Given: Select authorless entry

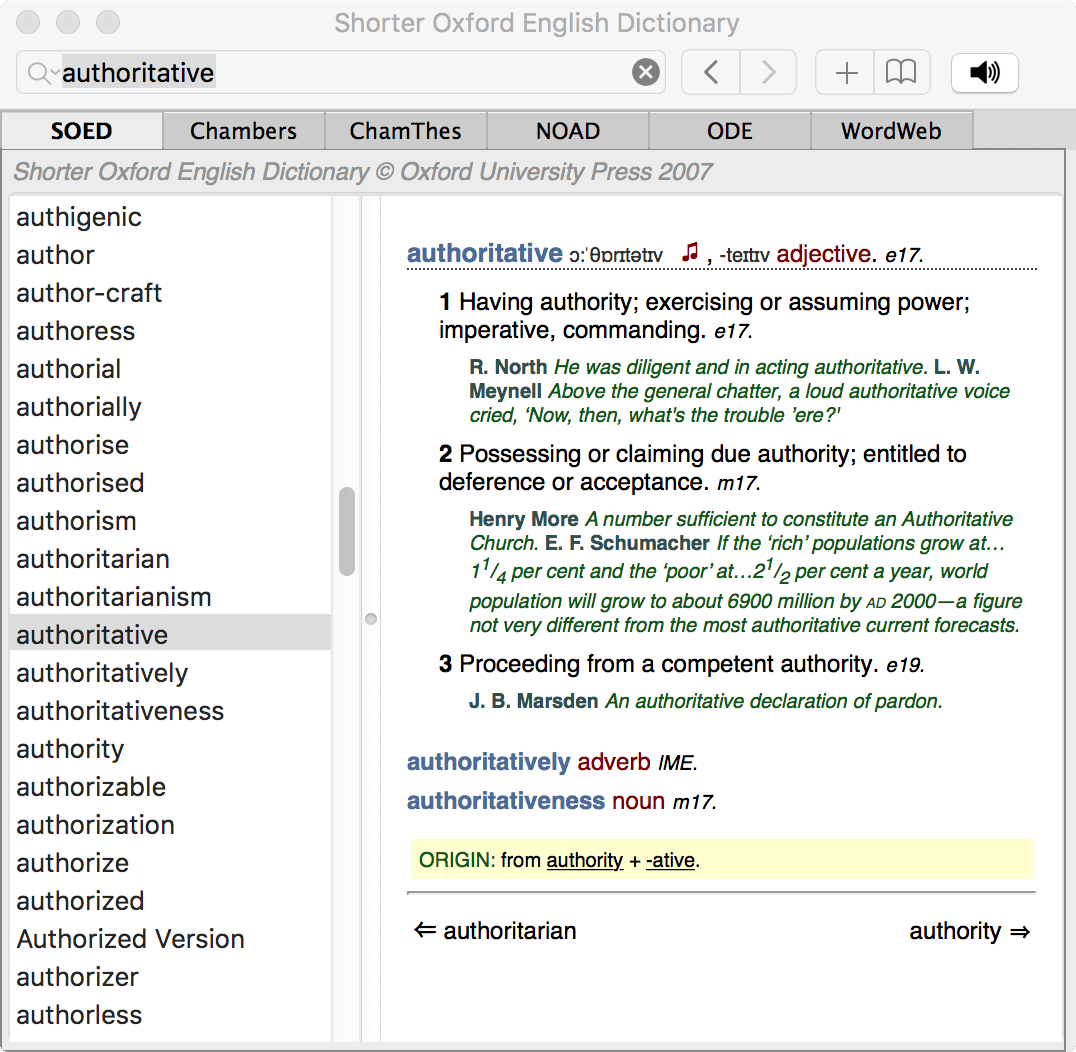Looking at the screenshot, I should point(170,1015).
